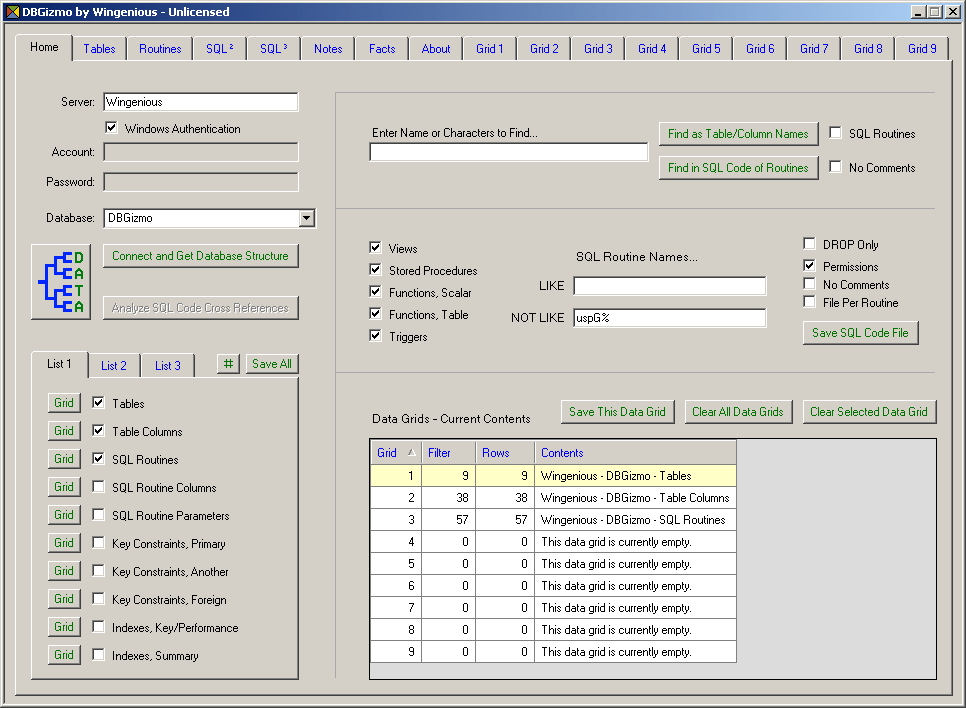The image size is (966, 708).
Task: Click Connect and Get Database Structure
Action: coord(200,256)
